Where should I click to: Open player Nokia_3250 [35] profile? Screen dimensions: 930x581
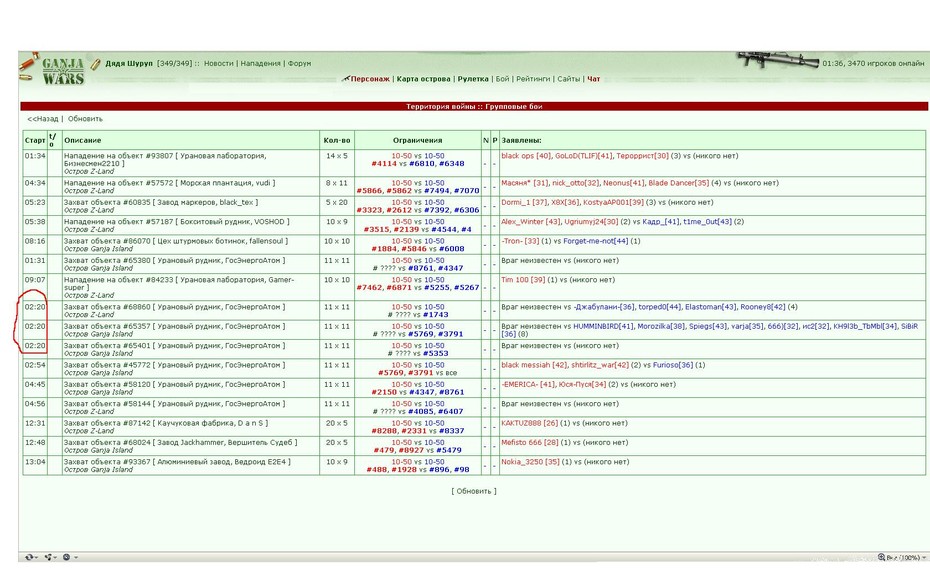[x=530, y=462]
